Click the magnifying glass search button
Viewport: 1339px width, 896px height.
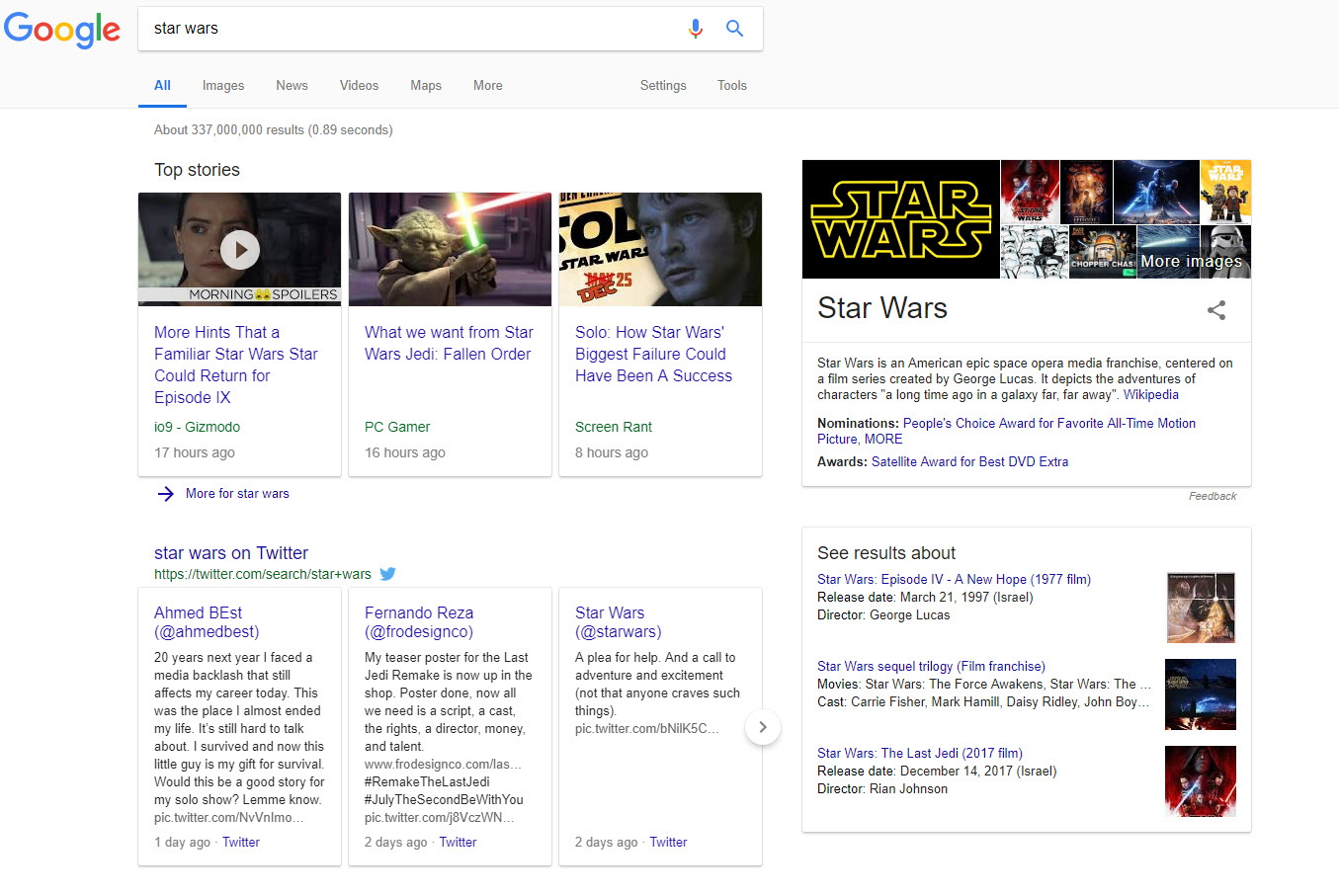pyautogui.click(x=734, y=29)
